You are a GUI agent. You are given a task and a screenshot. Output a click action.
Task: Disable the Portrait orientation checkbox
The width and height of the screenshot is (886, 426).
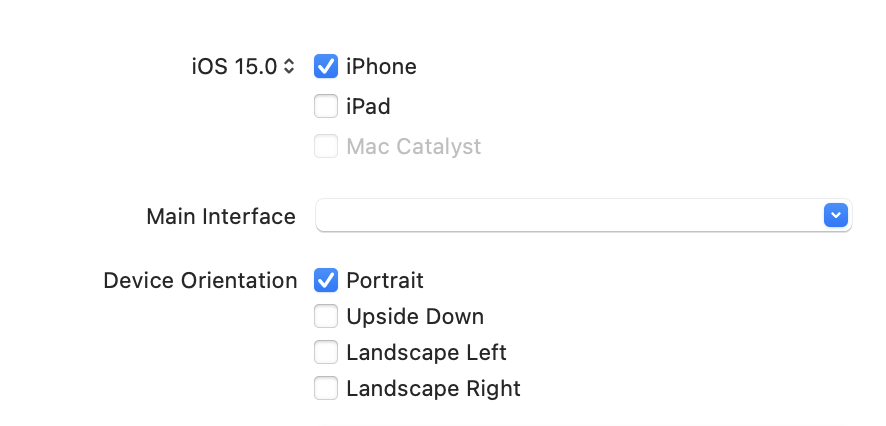(326, 280)
